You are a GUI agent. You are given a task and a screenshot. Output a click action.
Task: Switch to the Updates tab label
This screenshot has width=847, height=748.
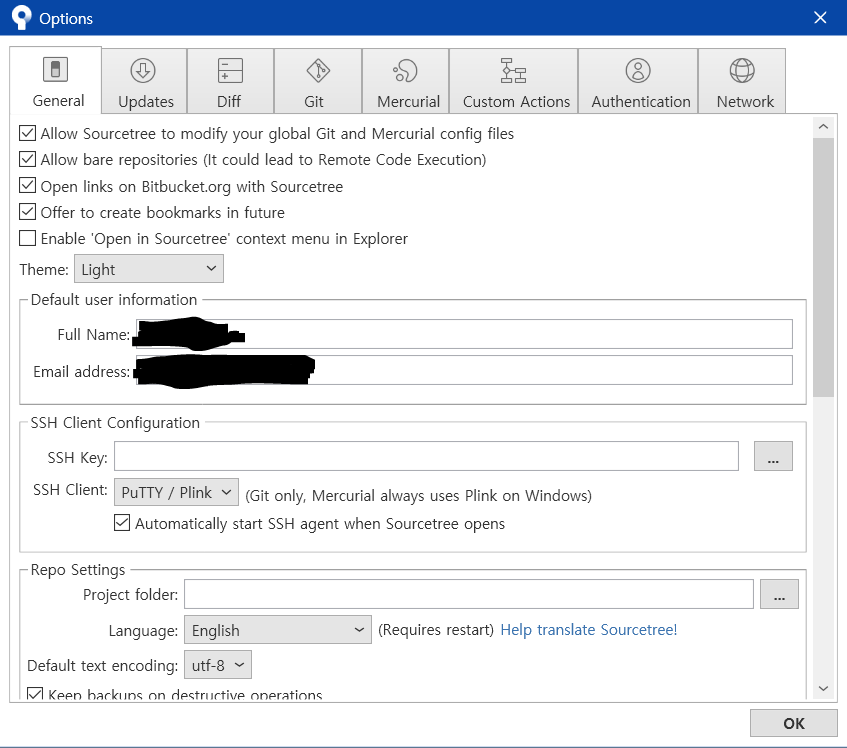146,102
